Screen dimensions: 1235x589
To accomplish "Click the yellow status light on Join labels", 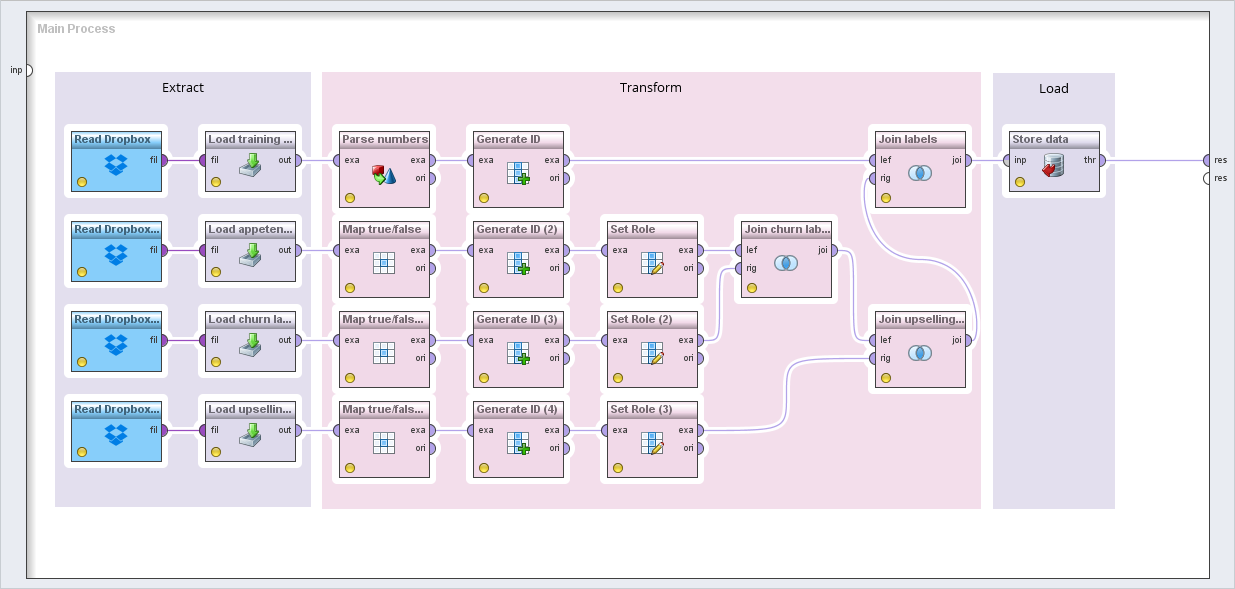I will [886, 198].
